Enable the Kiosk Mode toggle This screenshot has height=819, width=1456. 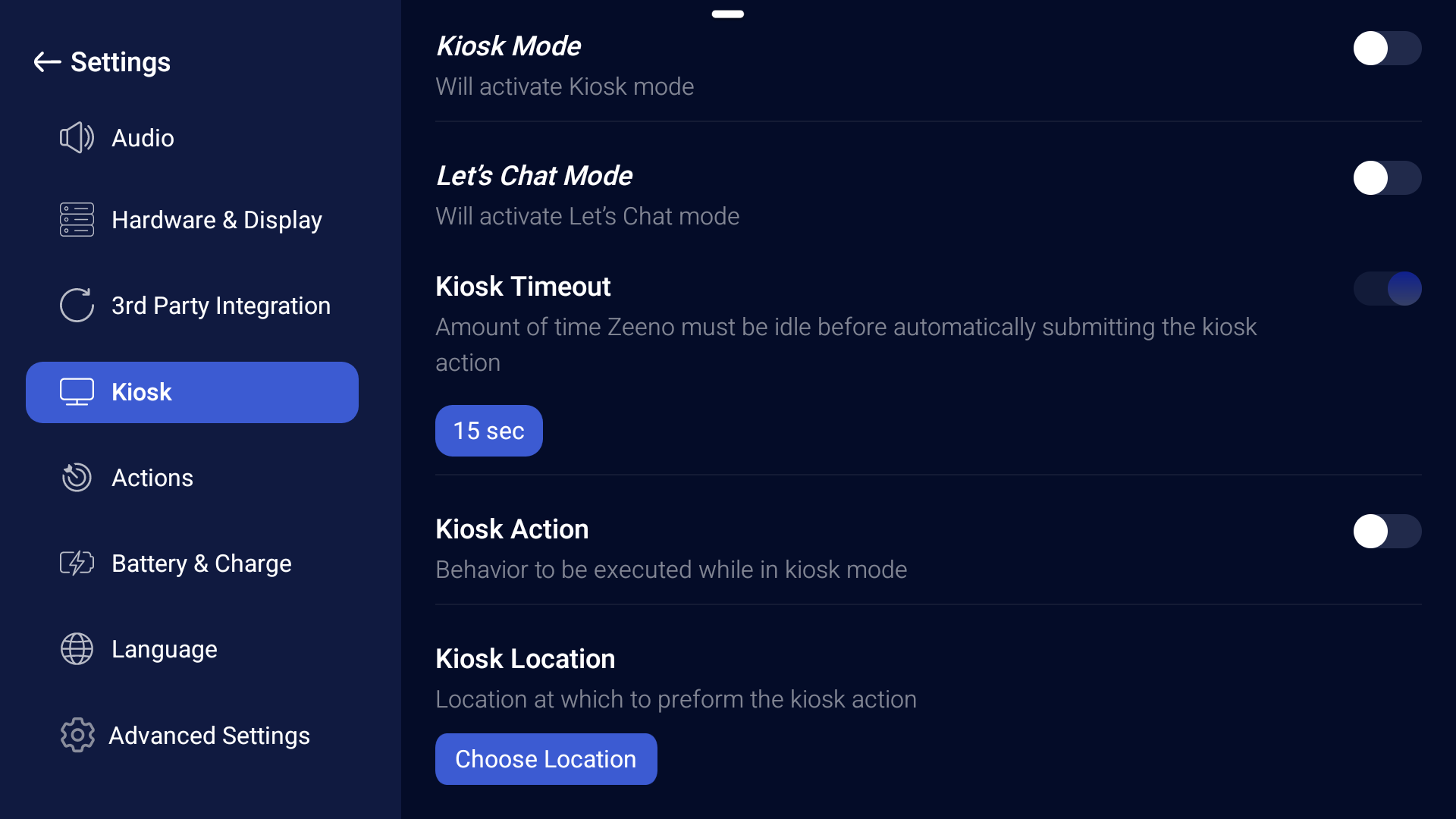click(1387, 49)
